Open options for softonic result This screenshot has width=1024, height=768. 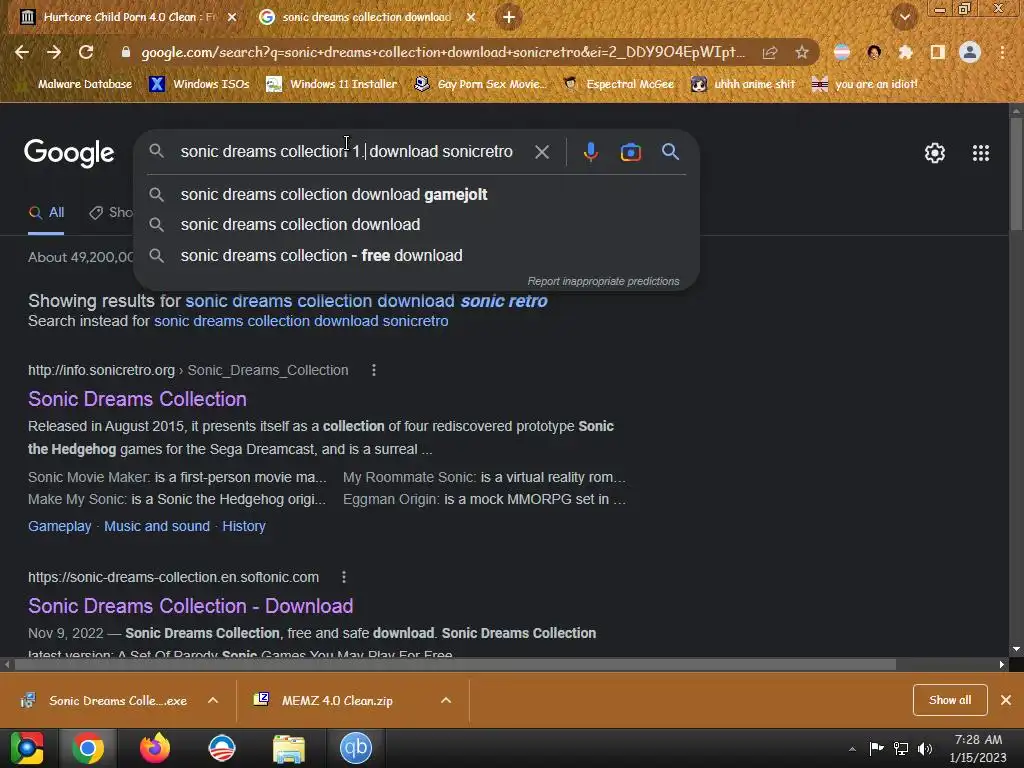point(344,577)
